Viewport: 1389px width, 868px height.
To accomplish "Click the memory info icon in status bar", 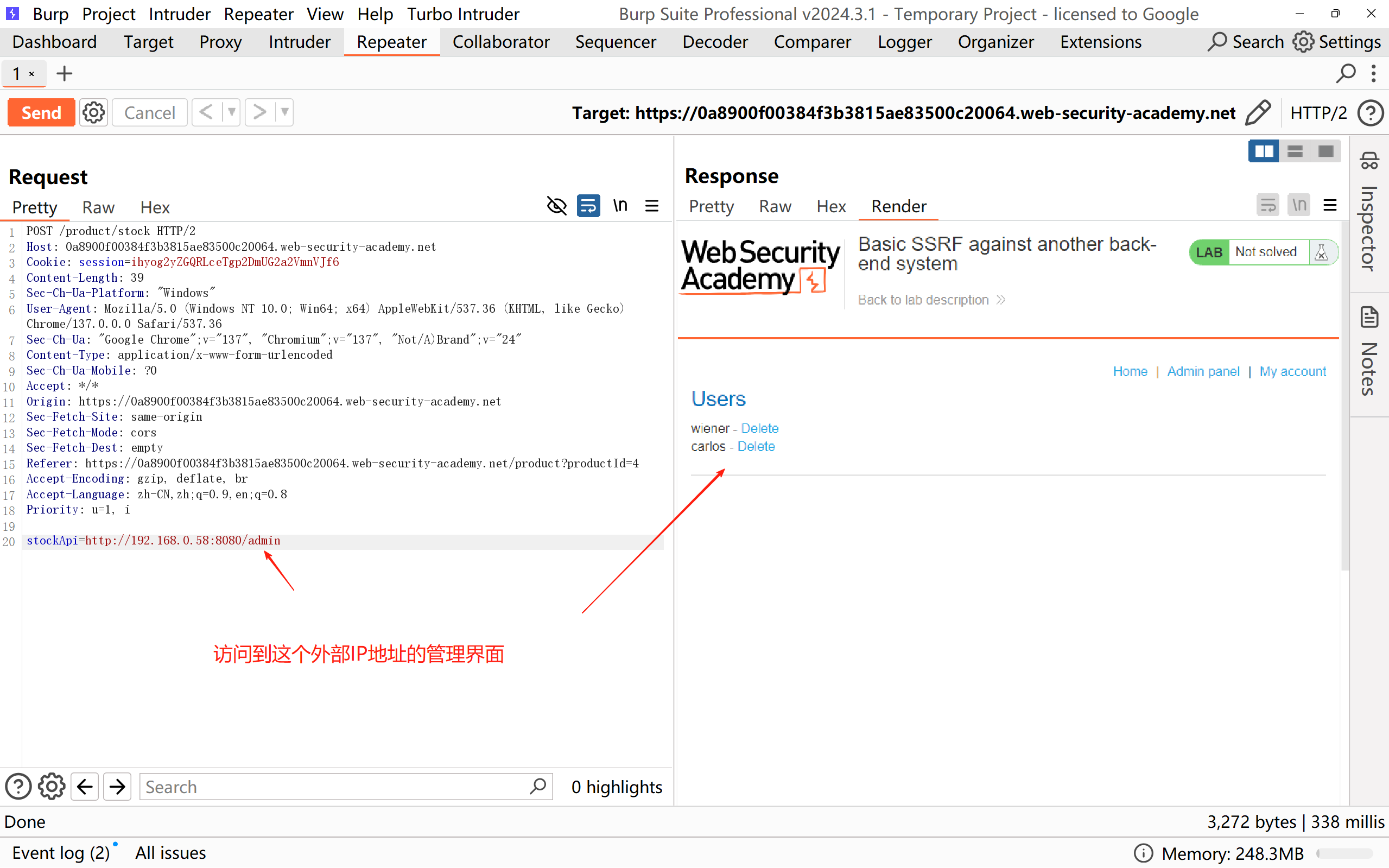I will click(1143, 853).
